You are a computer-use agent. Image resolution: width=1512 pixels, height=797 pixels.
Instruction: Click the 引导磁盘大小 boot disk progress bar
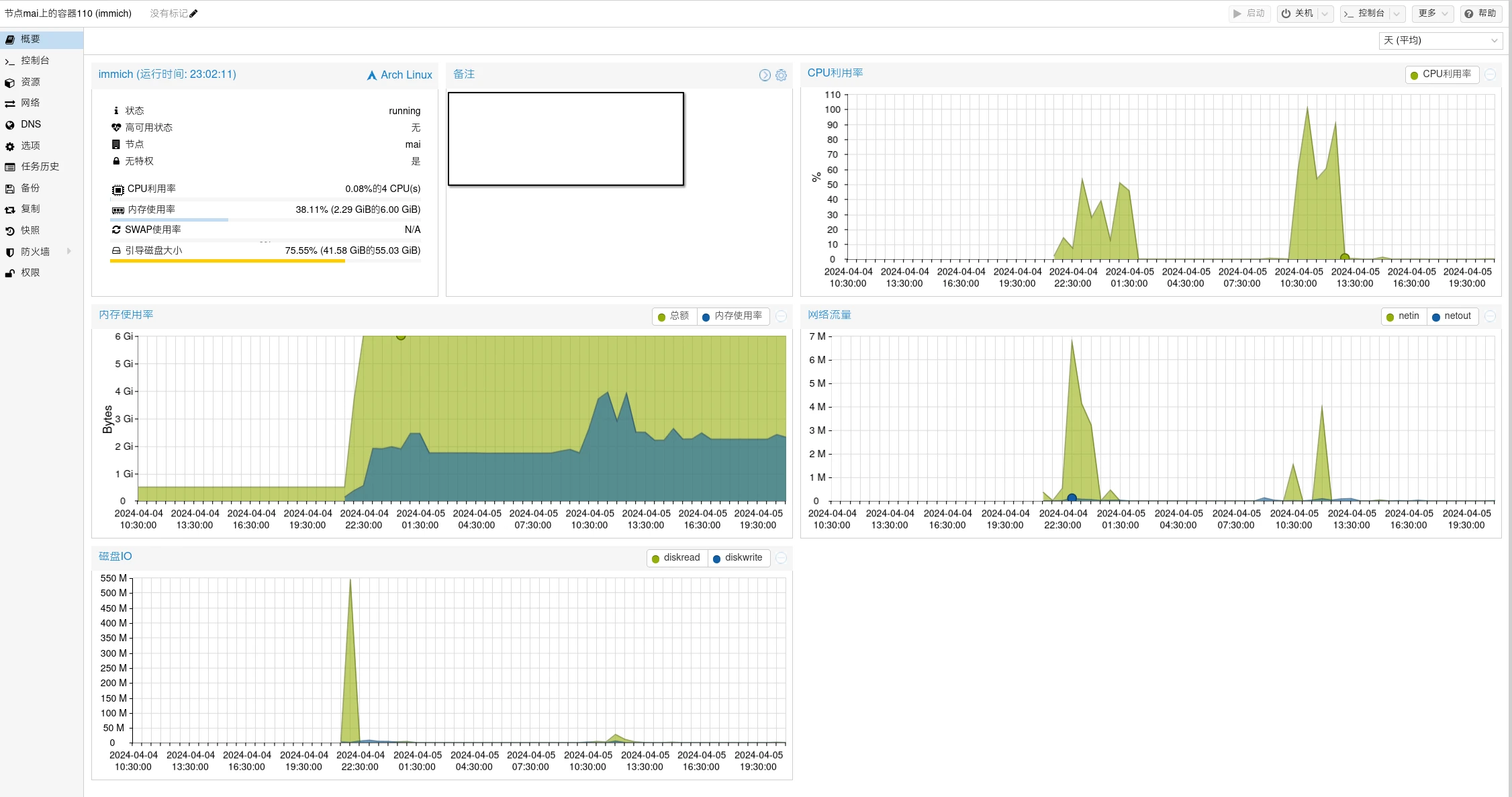(x=265, y=261)
